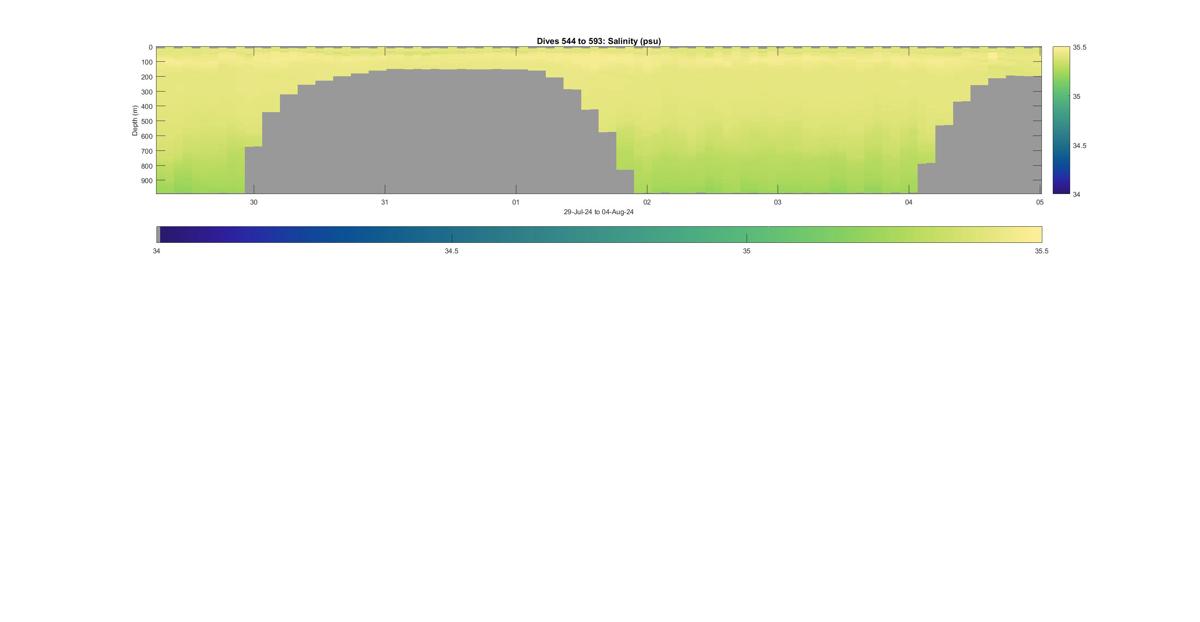Click the x-axis date tick "02"

[647, 202]
